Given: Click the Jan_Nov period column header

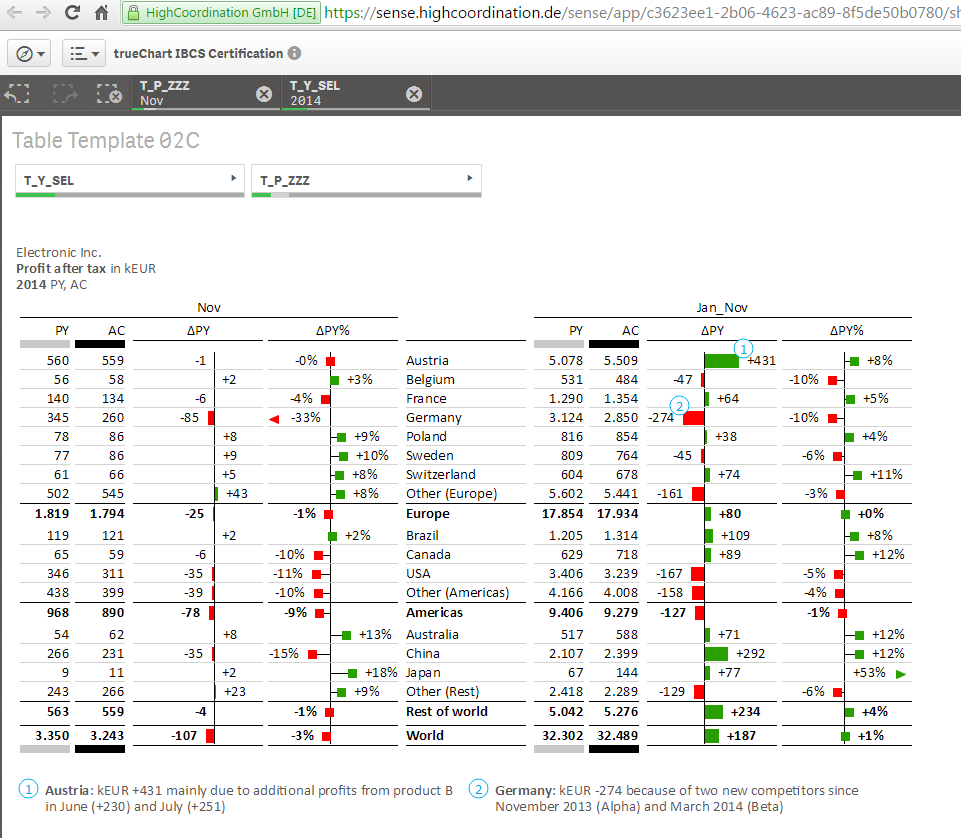Looking at the screenshot, I should point(722,308).
